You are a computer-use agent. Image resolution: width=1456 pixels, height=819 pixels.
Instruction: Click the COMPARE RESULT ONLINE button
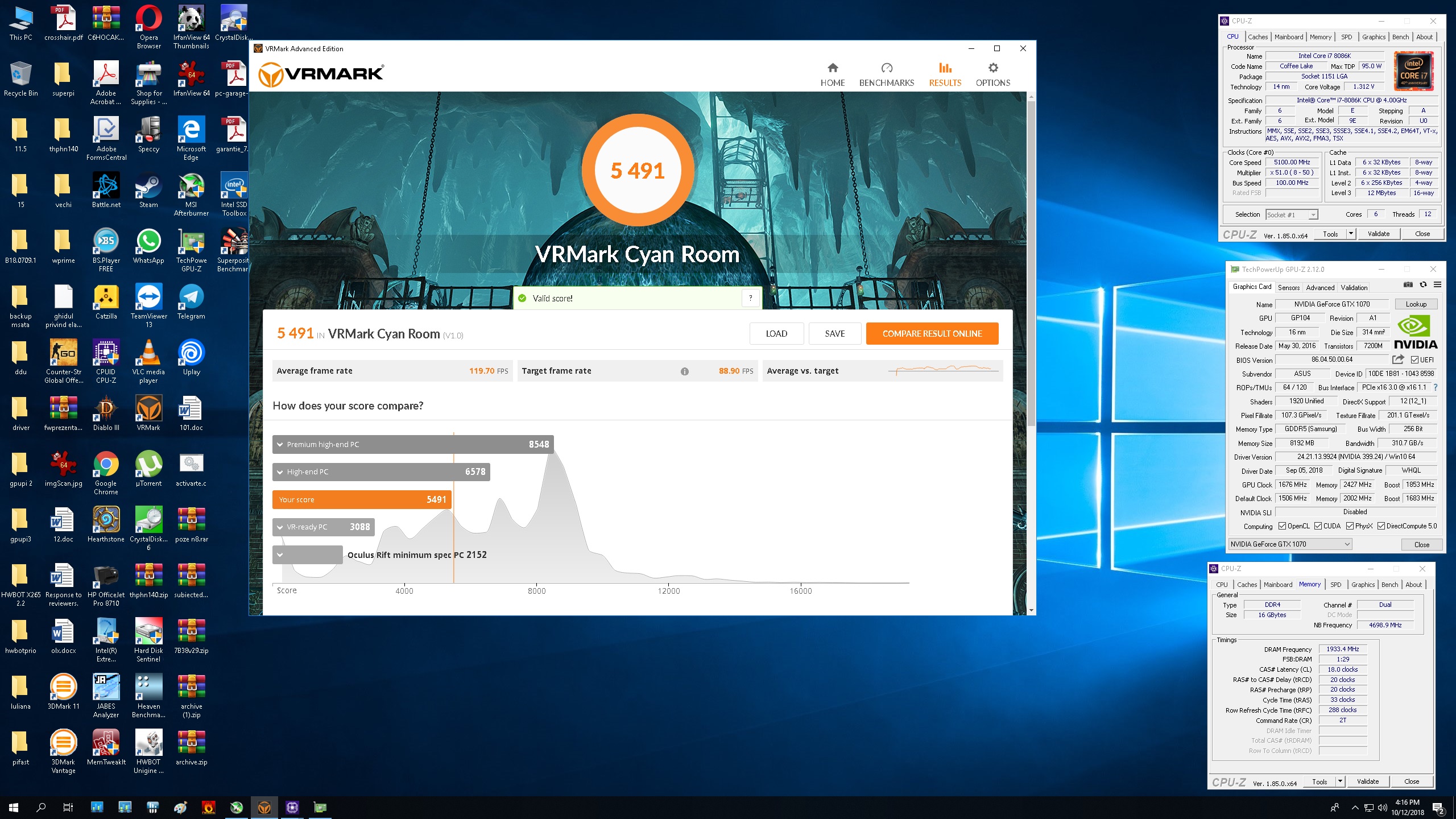(932, 334)
